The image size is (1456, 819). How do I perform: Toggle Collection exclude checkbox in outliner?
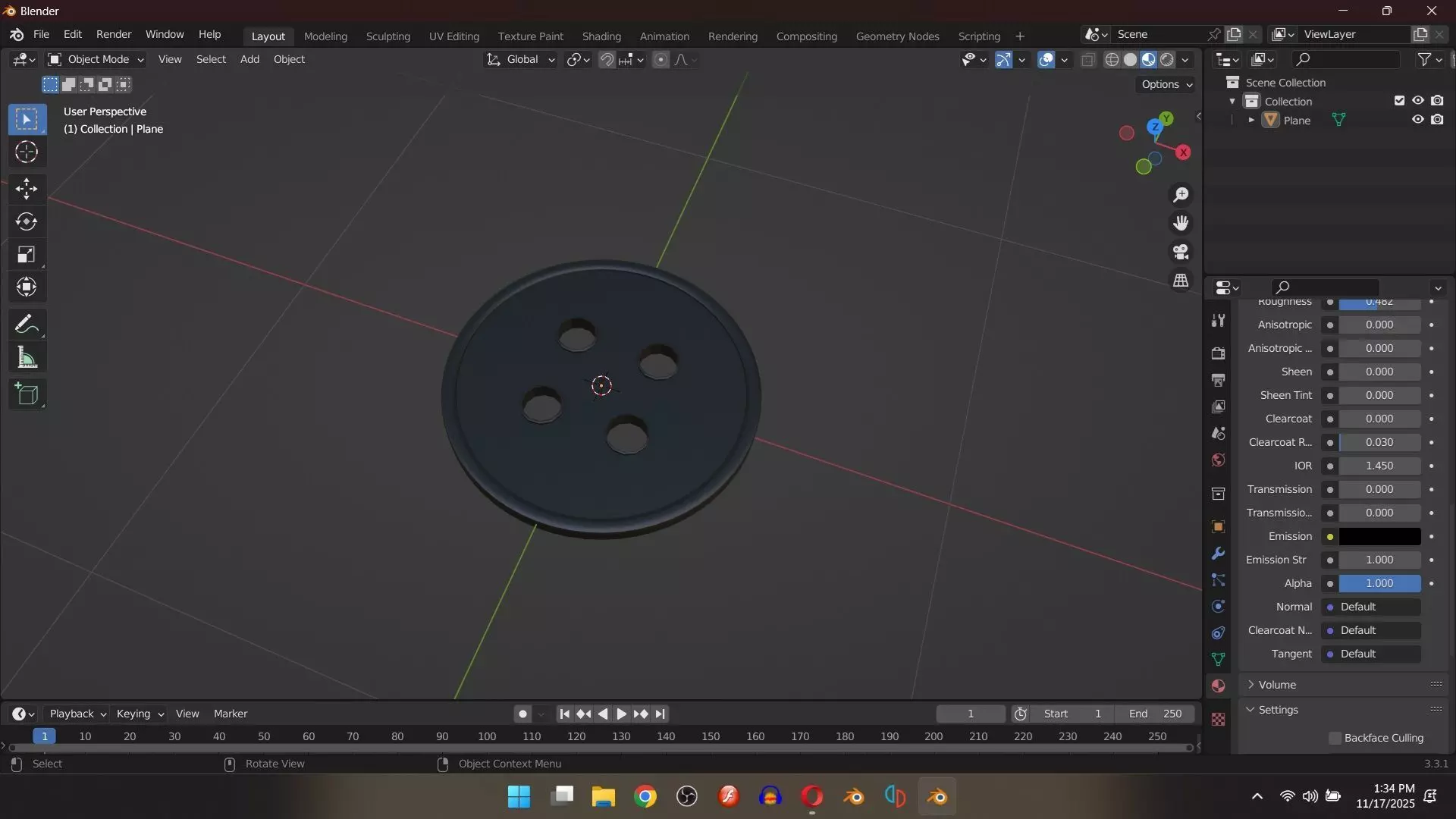[x=1399, y=101]
